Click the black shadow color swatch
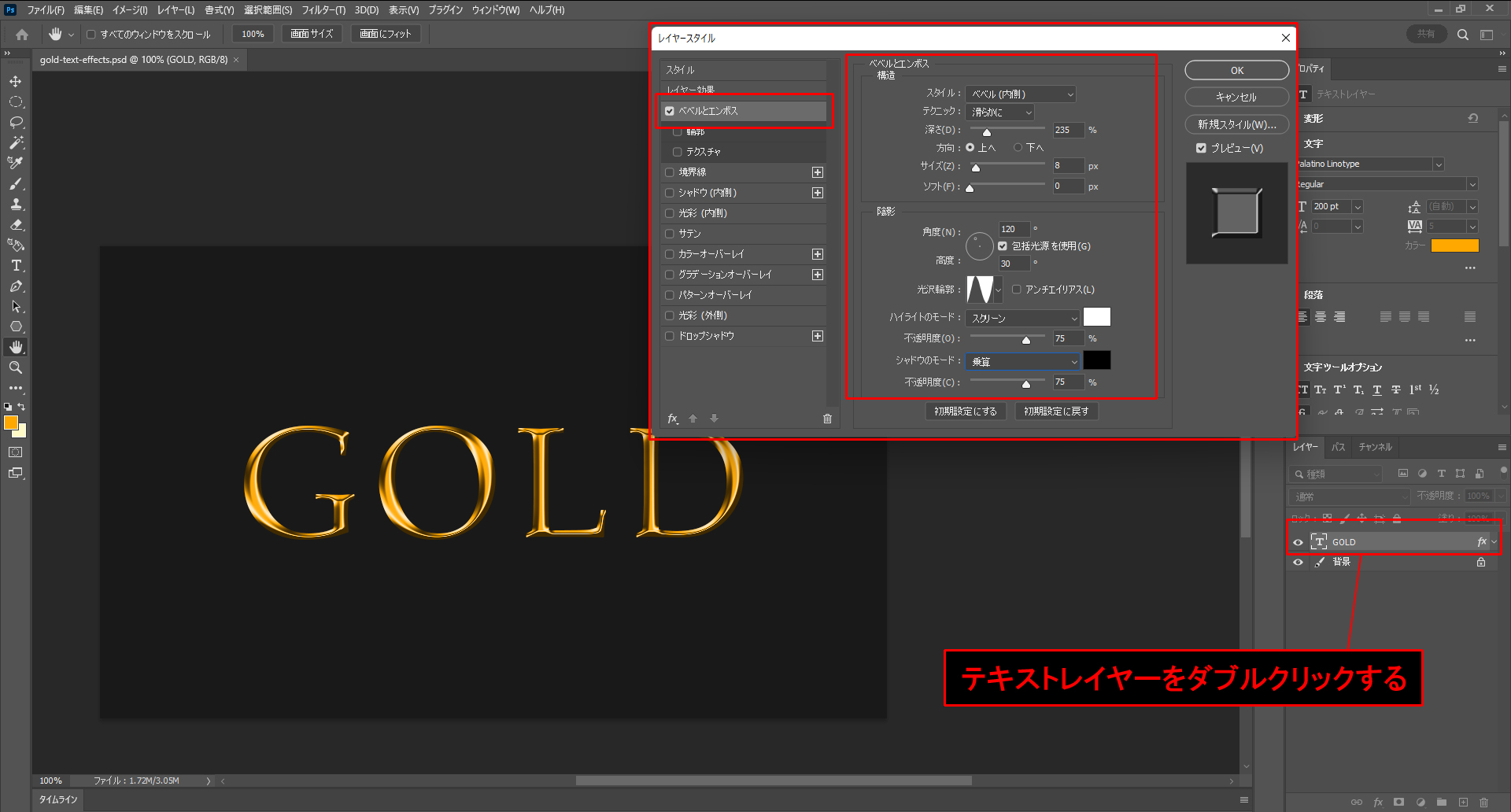This screenshot has height=812, width=1511. (x=1097, y=360)
